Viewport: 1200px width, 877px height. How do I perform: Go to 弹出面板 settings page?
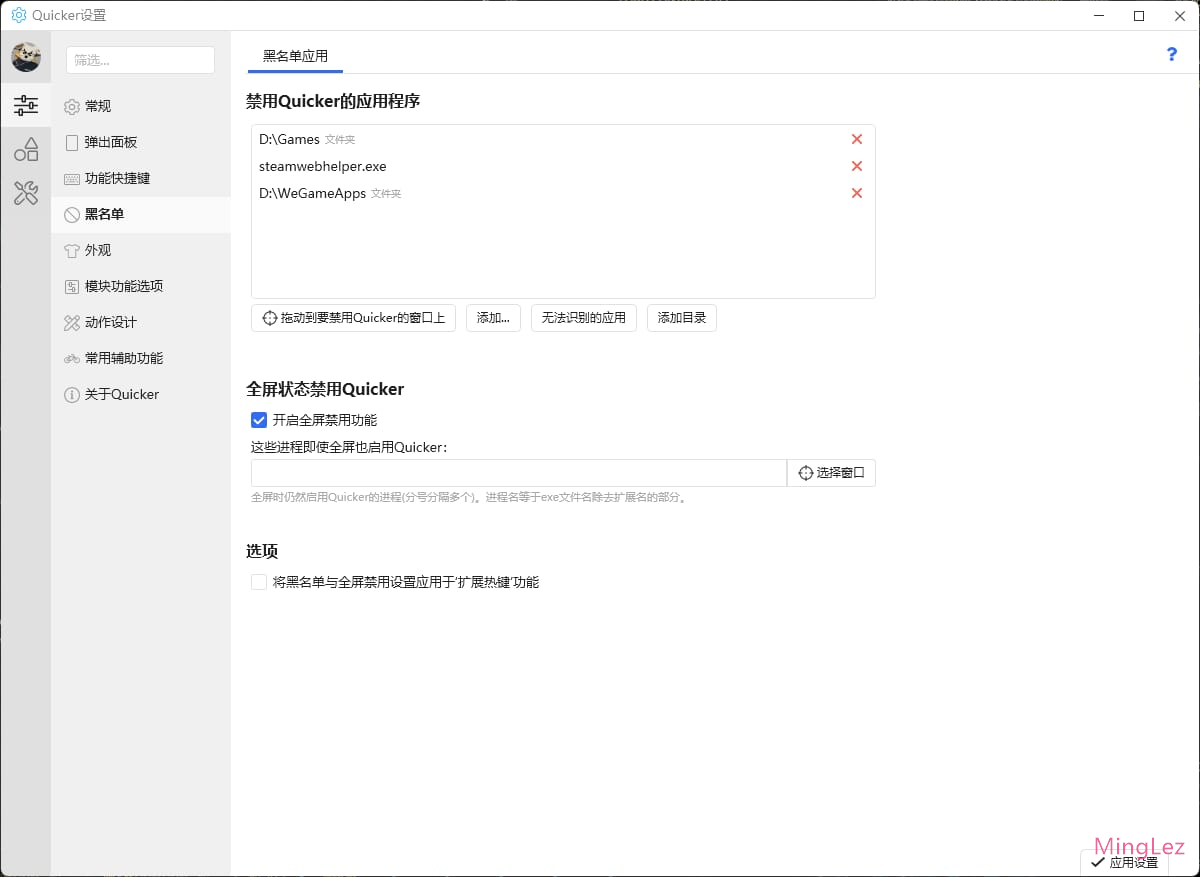coord(110,142)
